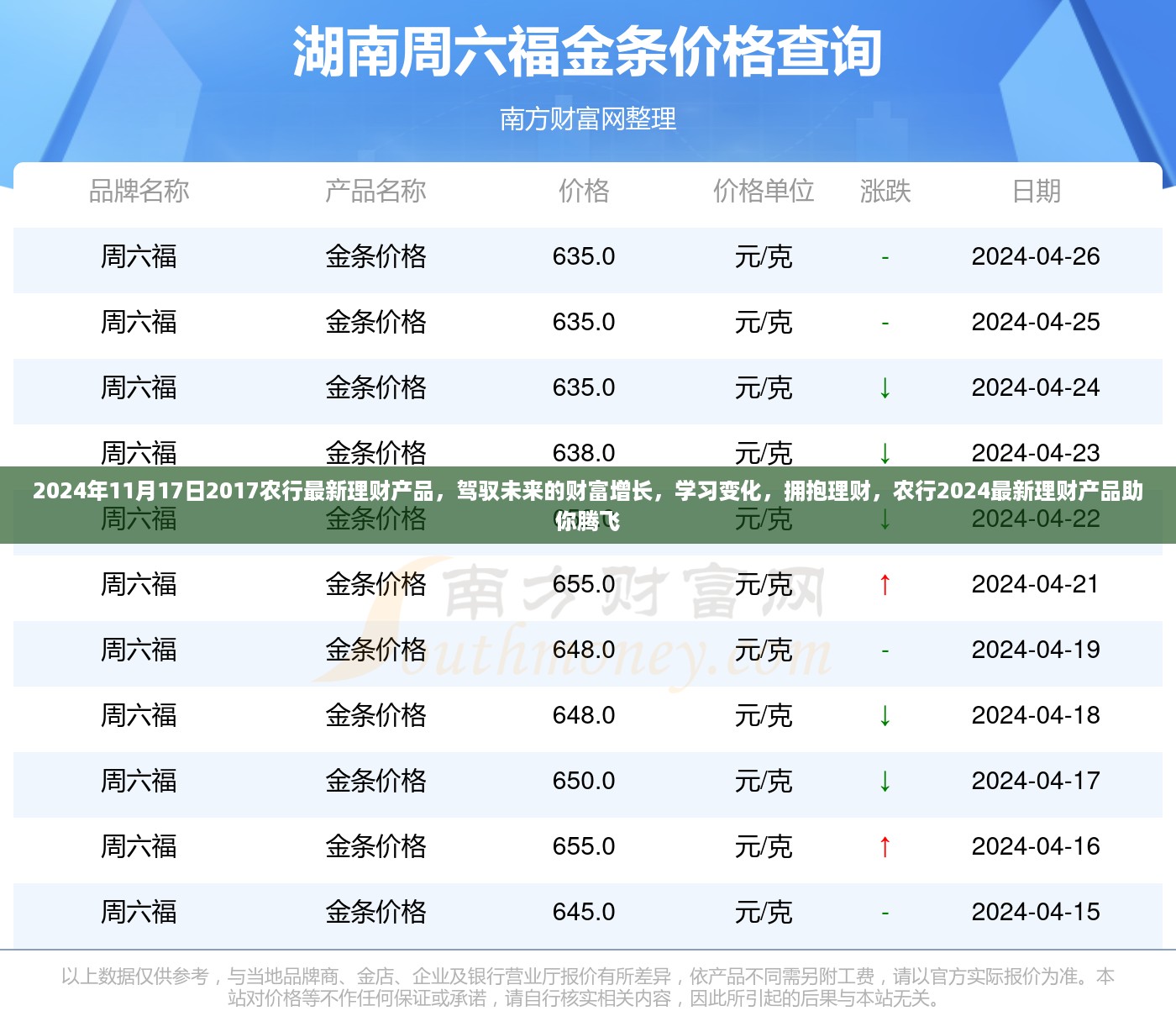Click the red up arrow for 2024-04-16
This screenshot has width=1176, height=1011.
pos(885,846)
